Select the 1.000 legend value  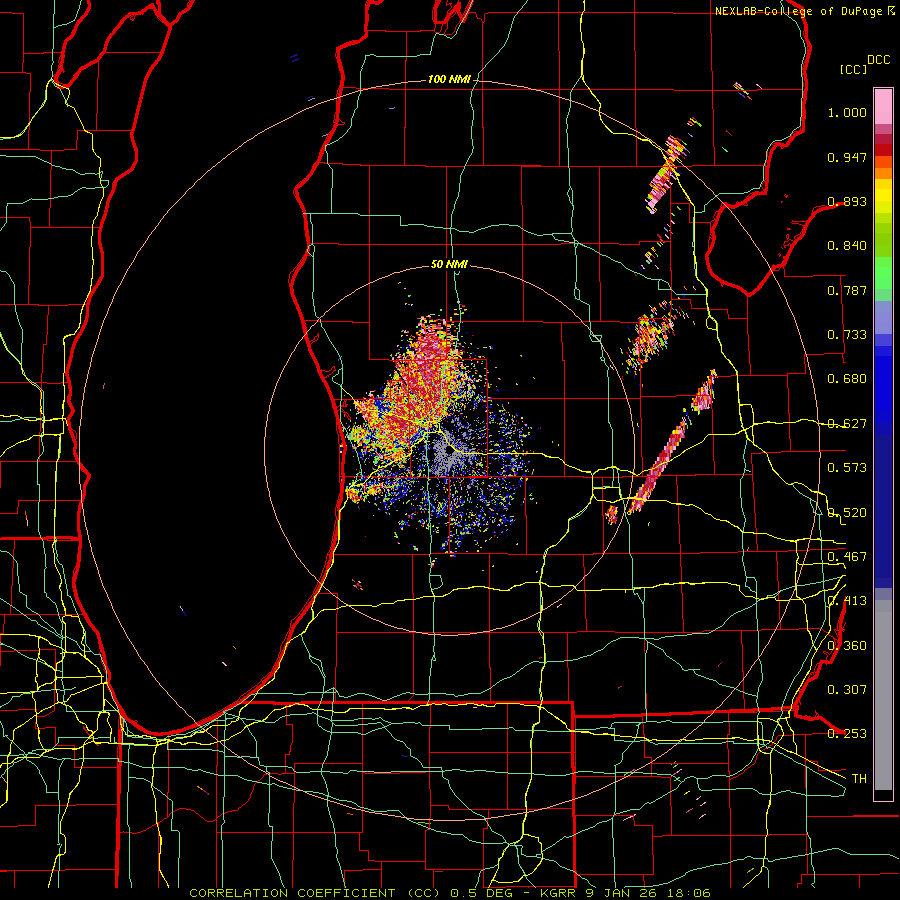pos(847,112)
